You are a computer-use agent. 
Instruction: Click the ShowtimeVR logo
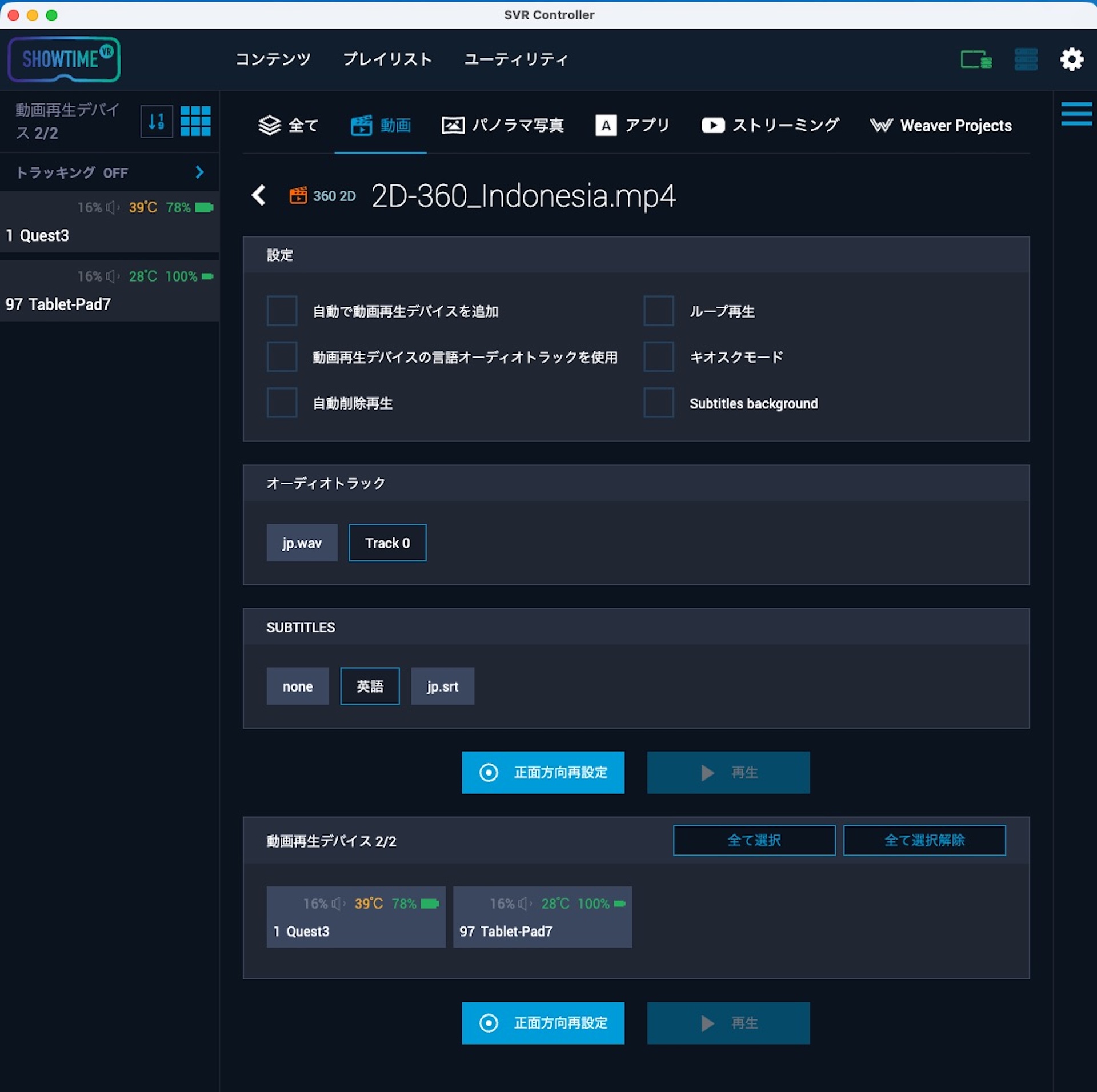(63, 59)
